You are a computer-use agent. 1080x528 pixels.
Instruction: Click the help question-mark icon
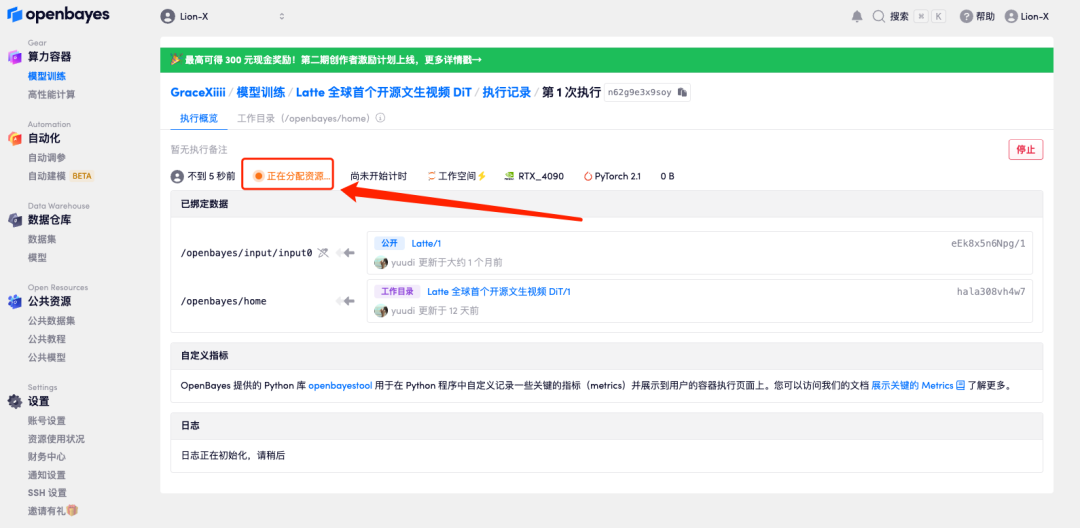[x=966, y=17]
